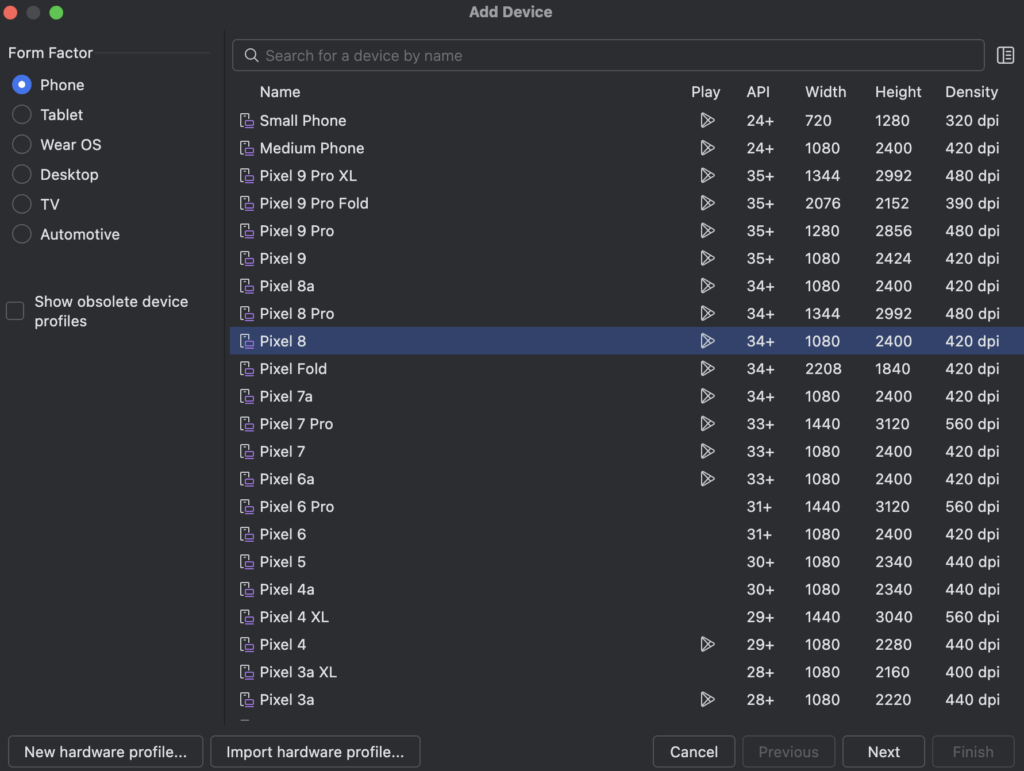The height and width of the screenshot is (771, 1024).
Task: Sort devices by Density column header
Action: (971, 92)
